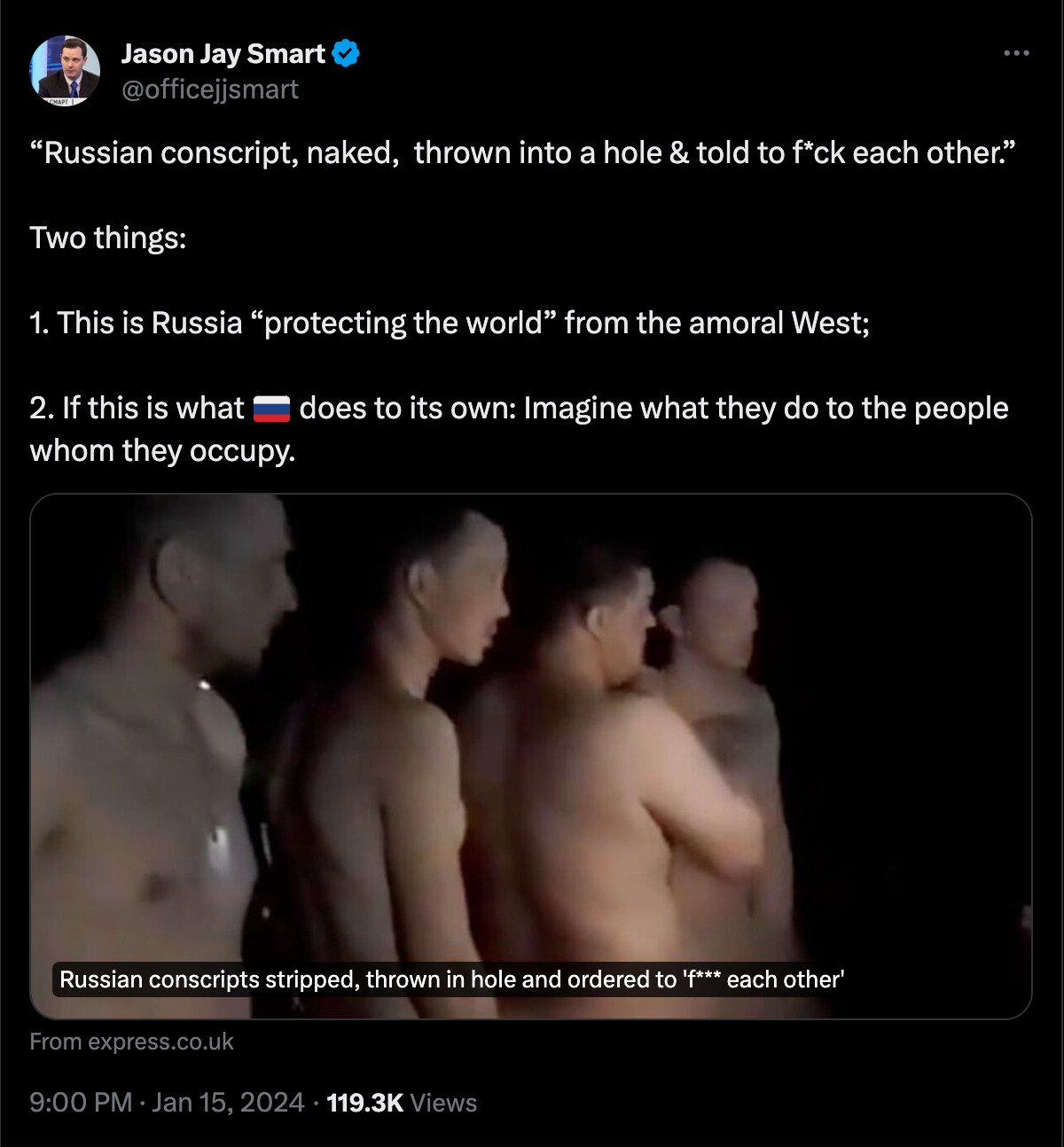The image size is (1064, 1147).
Task: View the 119.3K Views analytics count
Action: [x=402, y=1103]
